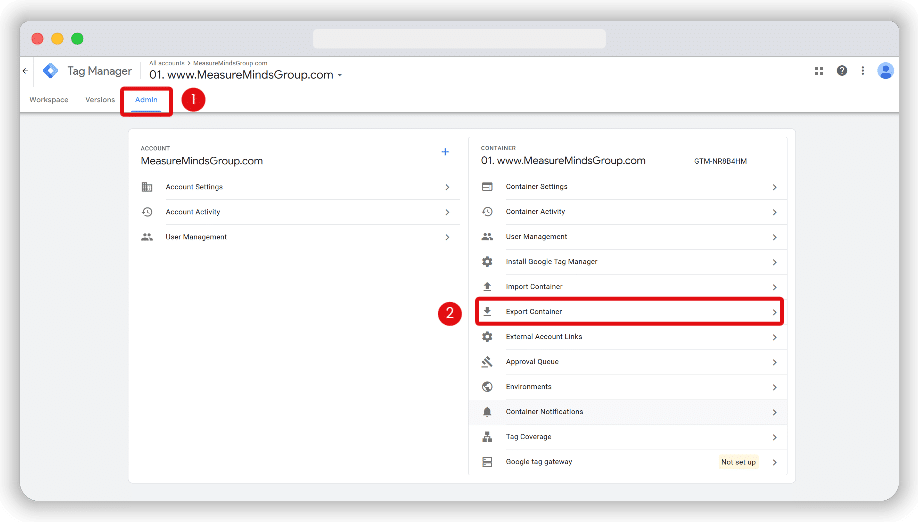Click the MeasureMindsGroup.com account name
Image resolution: width=918 pixels, height=522 pixels.
tap(202, 161)
